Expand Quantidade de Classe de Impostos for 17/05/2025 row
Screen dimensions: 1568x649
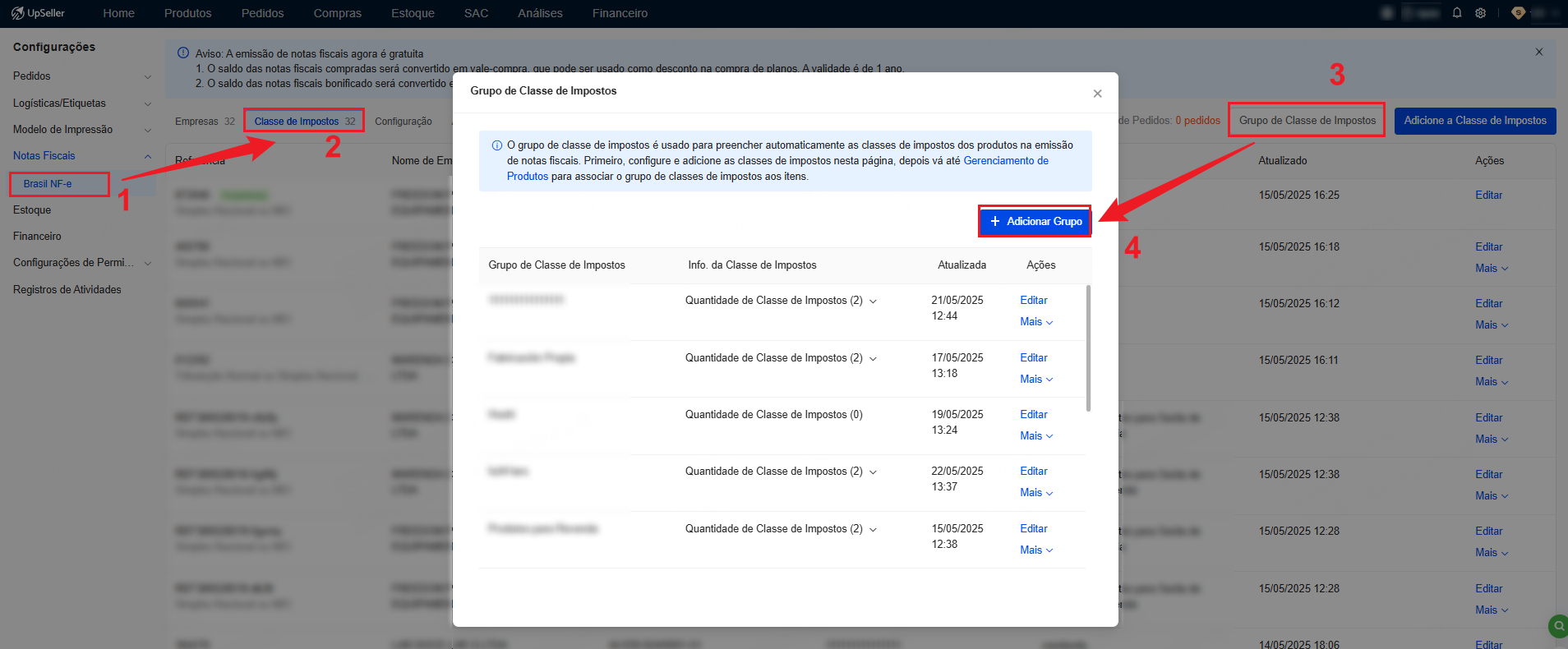click(x=873, y=359)
